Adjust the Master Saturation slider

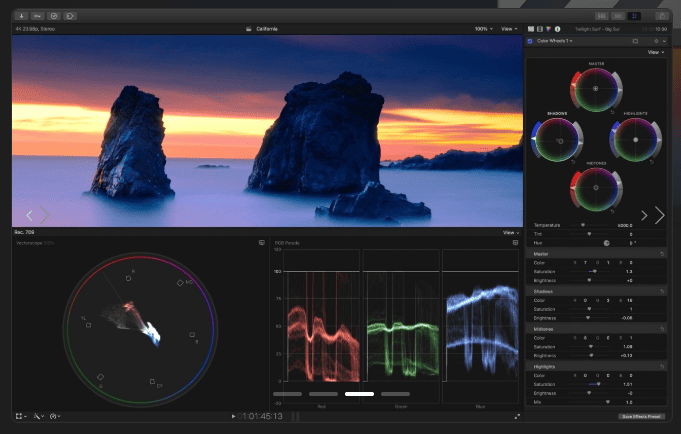(594, 272)
